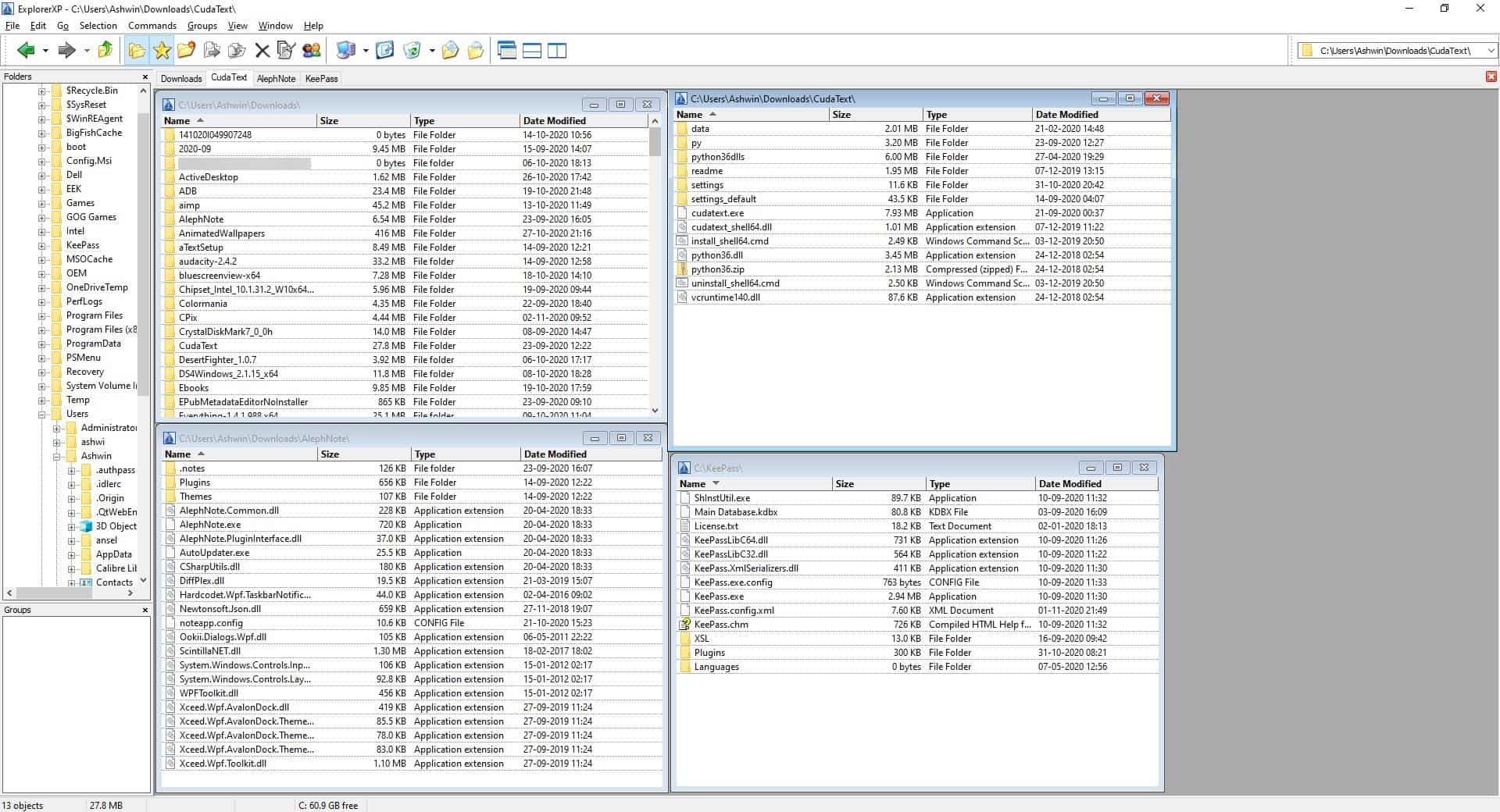Click the red close tab button
The width and height of the screenshot is (1500, 812).
[1491, 77]
